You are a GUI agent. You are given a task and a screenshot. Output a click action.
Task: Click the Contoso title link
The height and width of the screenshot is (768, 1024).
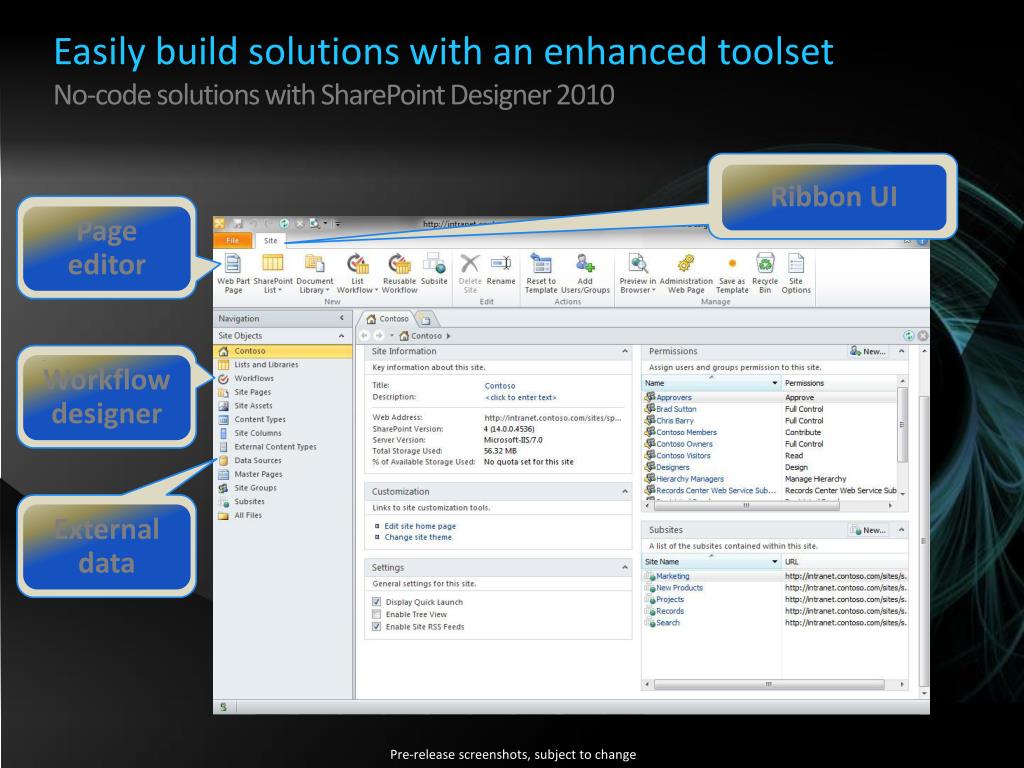pyautogui.click(x=500, y=386)
